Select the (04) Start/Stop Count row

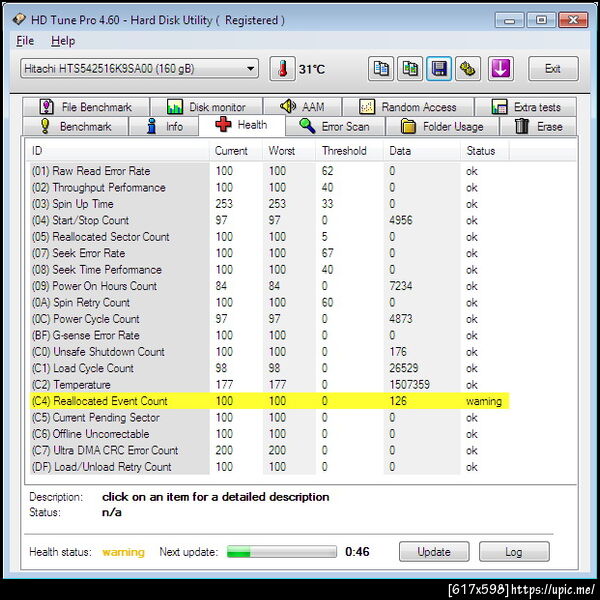click(270, 220)
